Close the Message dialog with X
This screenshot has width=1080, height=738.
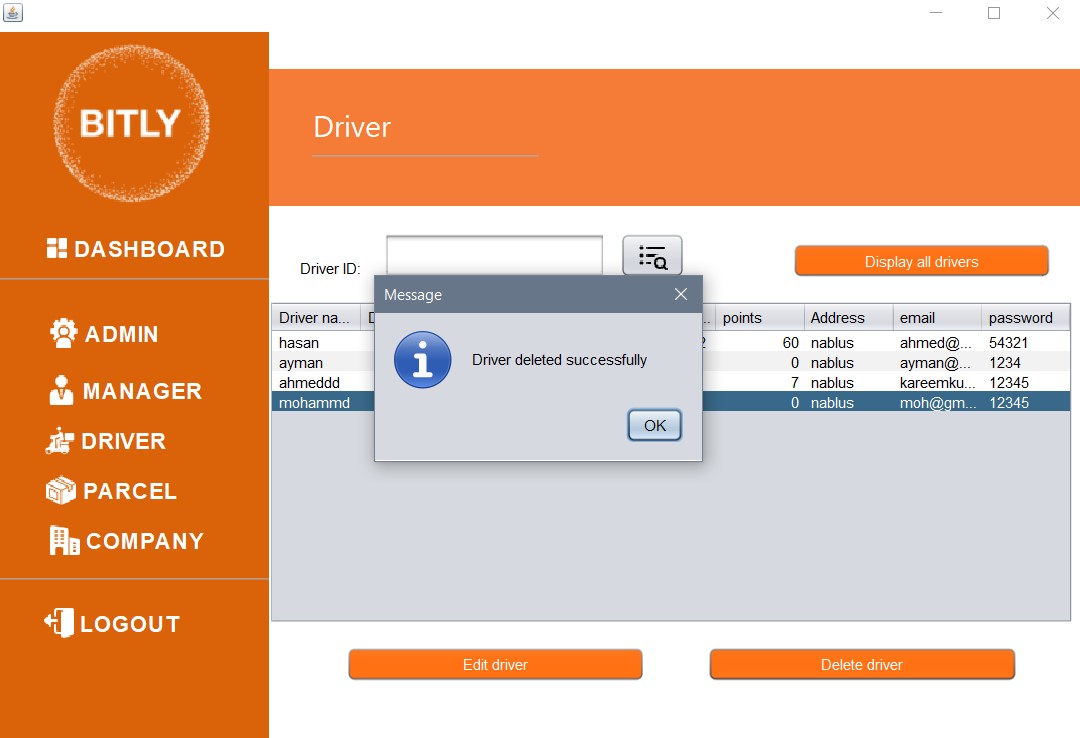681,294
